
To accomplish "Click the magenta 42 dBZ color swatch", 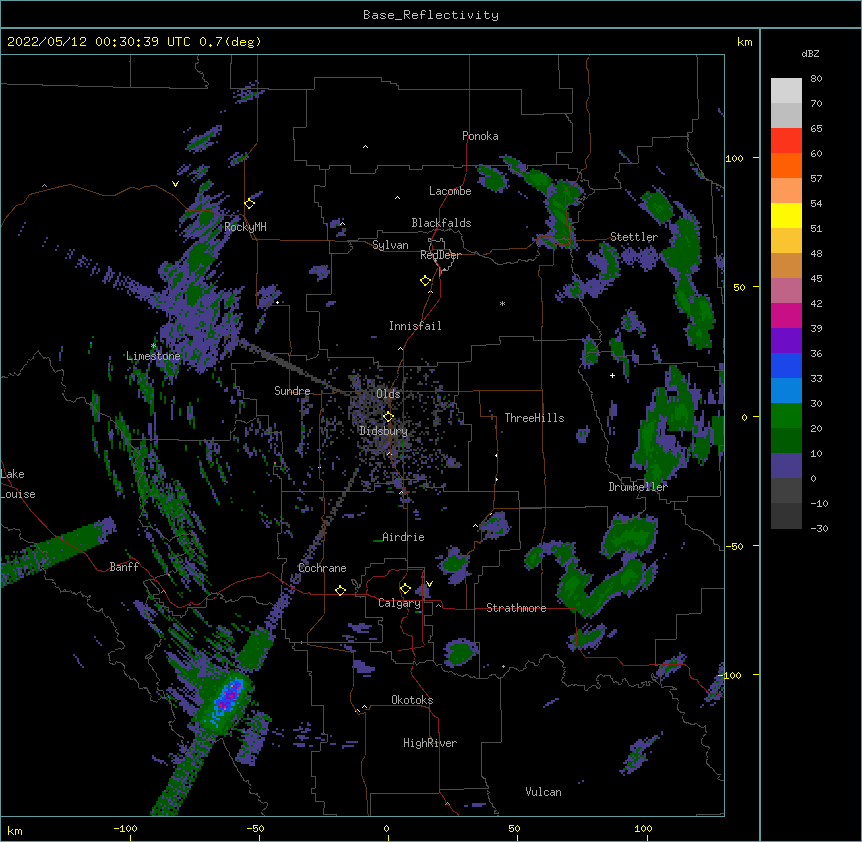I will pyautogui.click(x=786, y=315).
